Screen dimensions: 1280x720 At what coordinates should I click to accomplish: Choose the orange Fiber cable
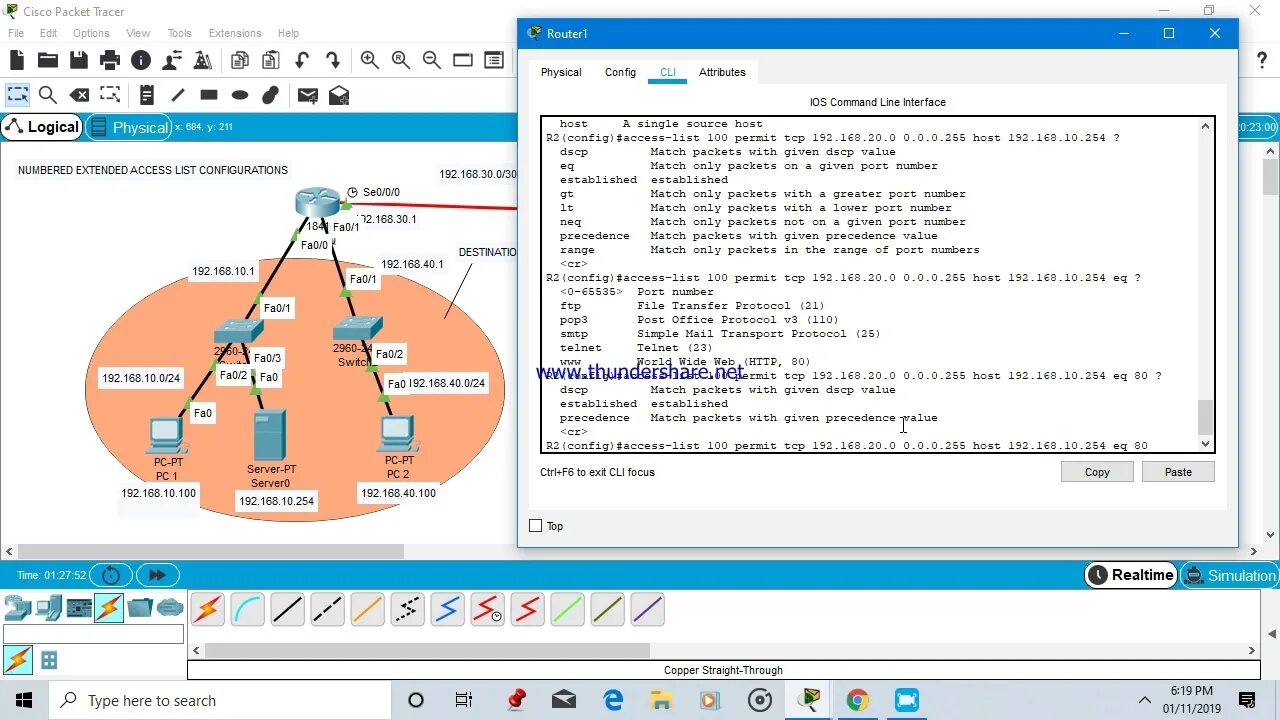[x=367, y=609]
